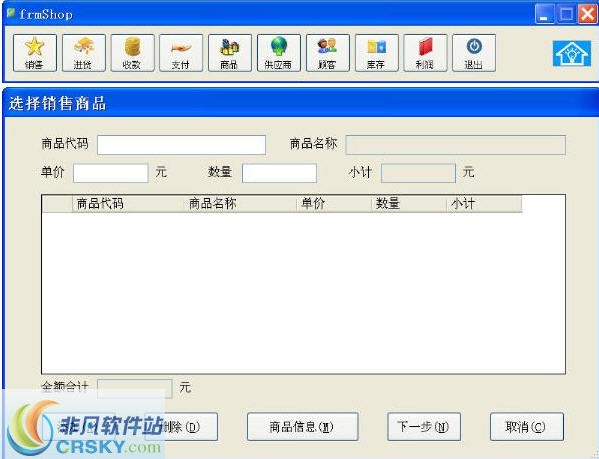Screen dimensions: 599x459
Task: Click the 退出 exit power icon
Action: click(x=474, y=53)
